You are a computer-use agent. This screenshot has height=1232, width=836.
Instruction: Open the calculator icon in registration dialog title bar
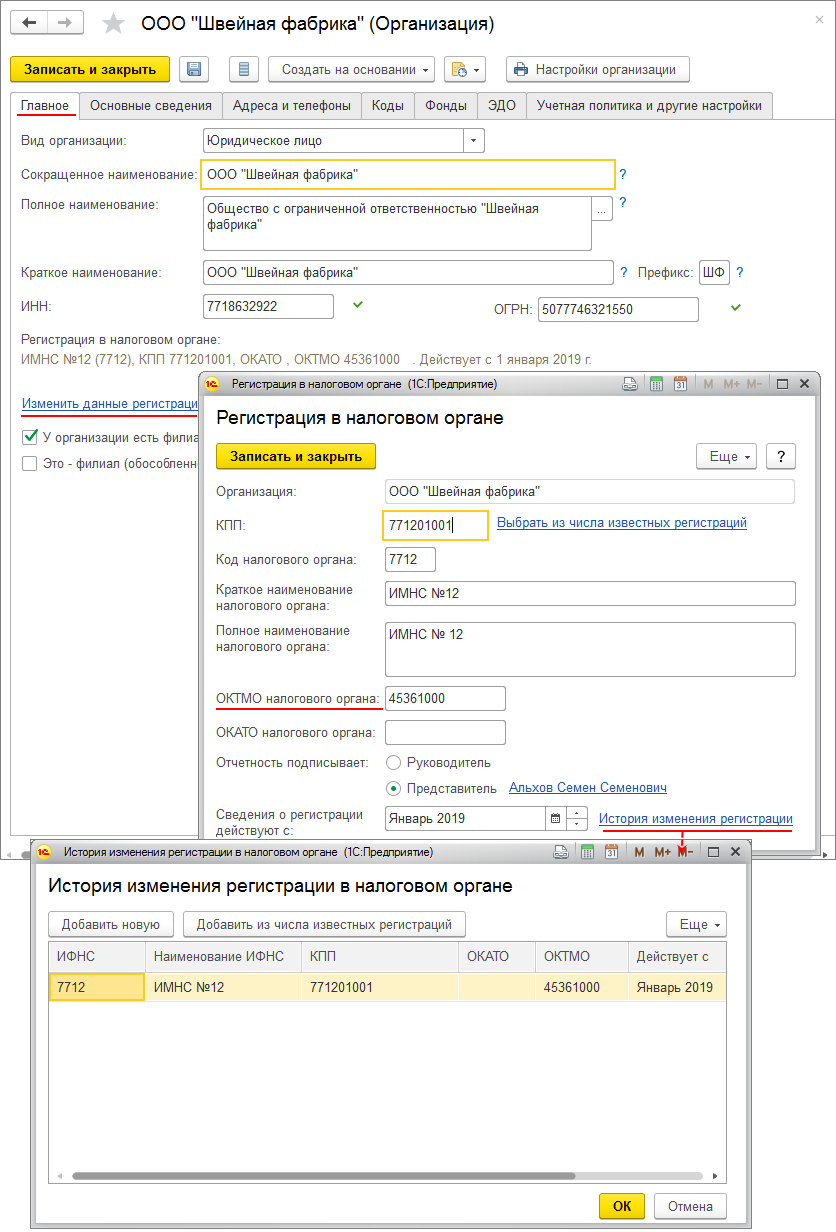tap(656, 384)
